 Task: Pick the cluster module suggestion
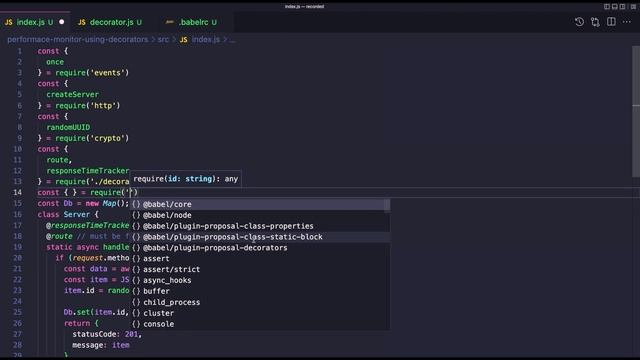[x=260, y=313]
